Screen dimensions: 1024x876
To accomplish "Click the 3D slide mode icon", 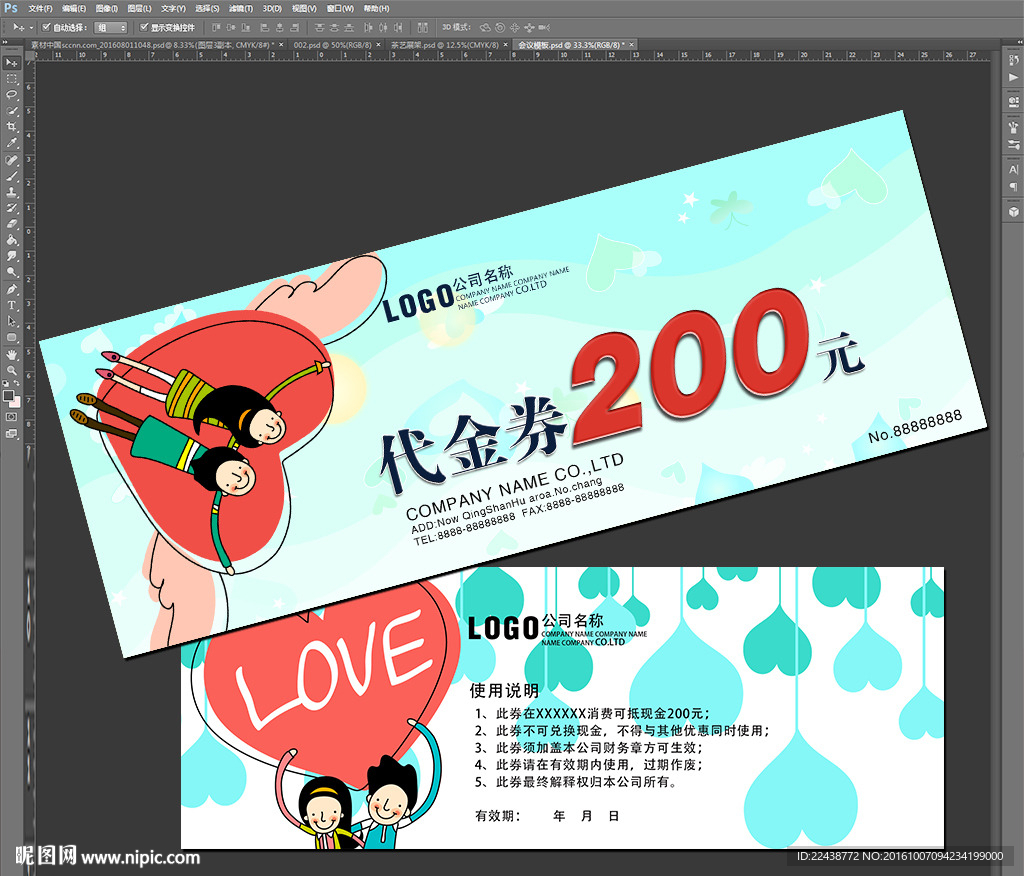I will pyautogui.click(x=529, y=27).
